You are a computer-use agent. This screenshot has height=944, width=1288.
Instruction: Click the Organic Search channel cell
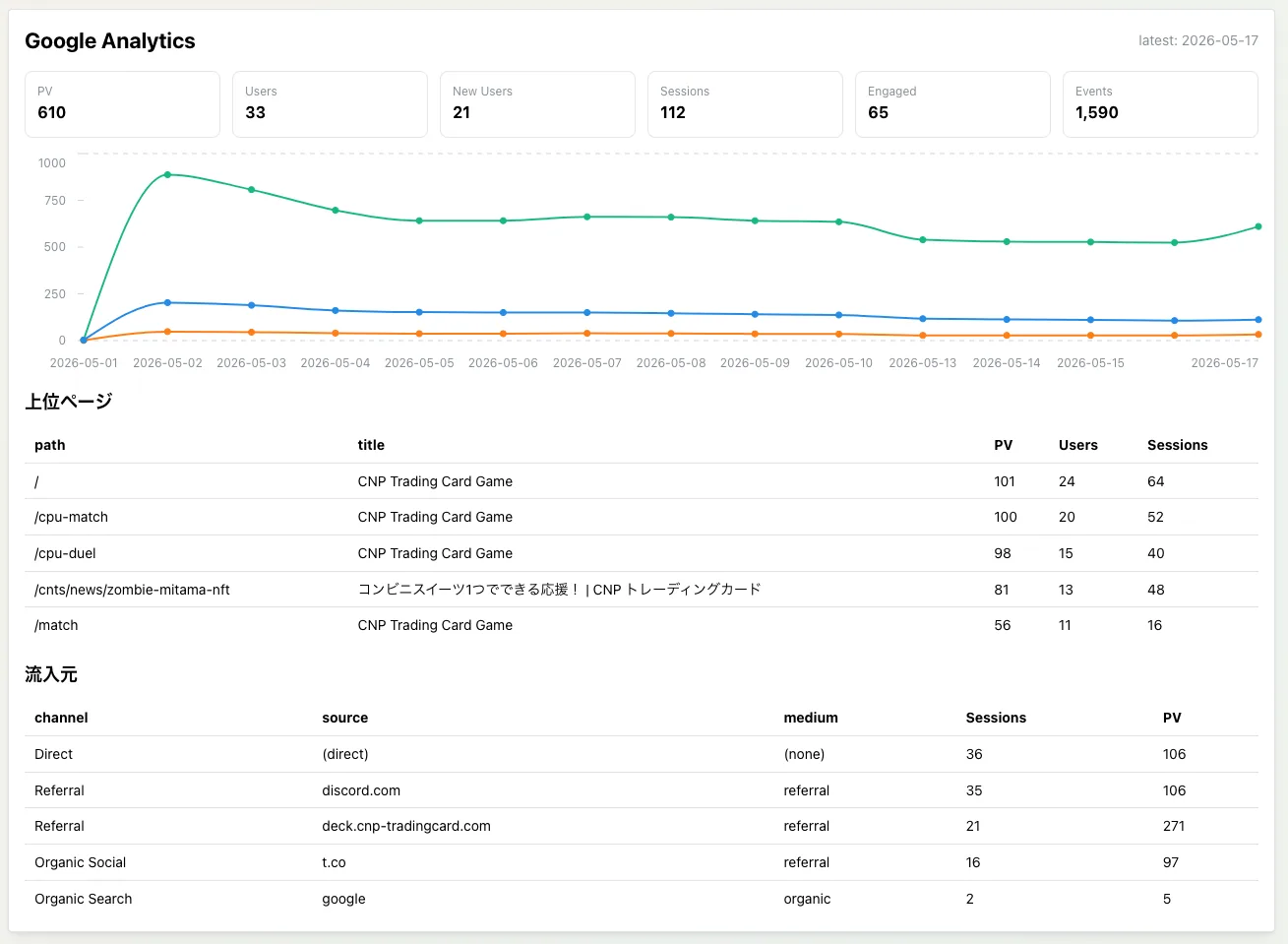coord(83,899)
